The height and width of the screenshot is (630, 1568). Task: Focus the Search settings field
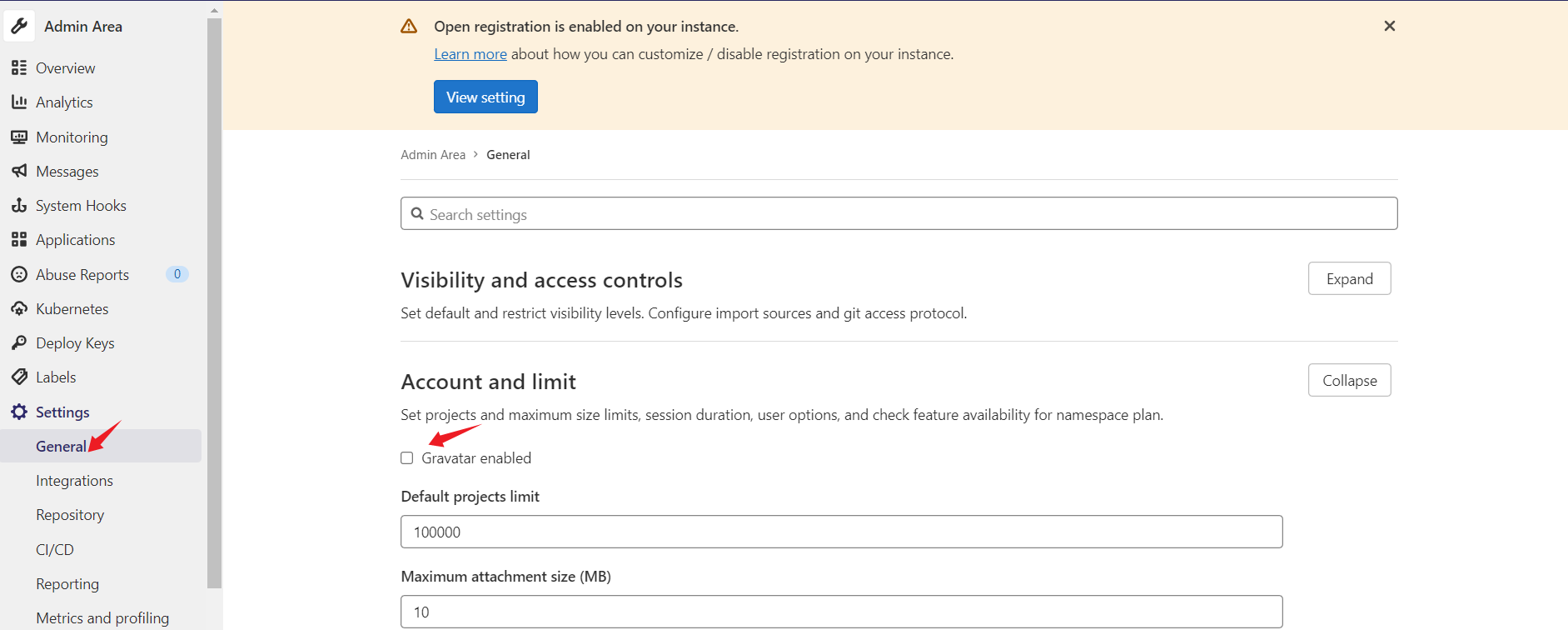pos(899,214)
